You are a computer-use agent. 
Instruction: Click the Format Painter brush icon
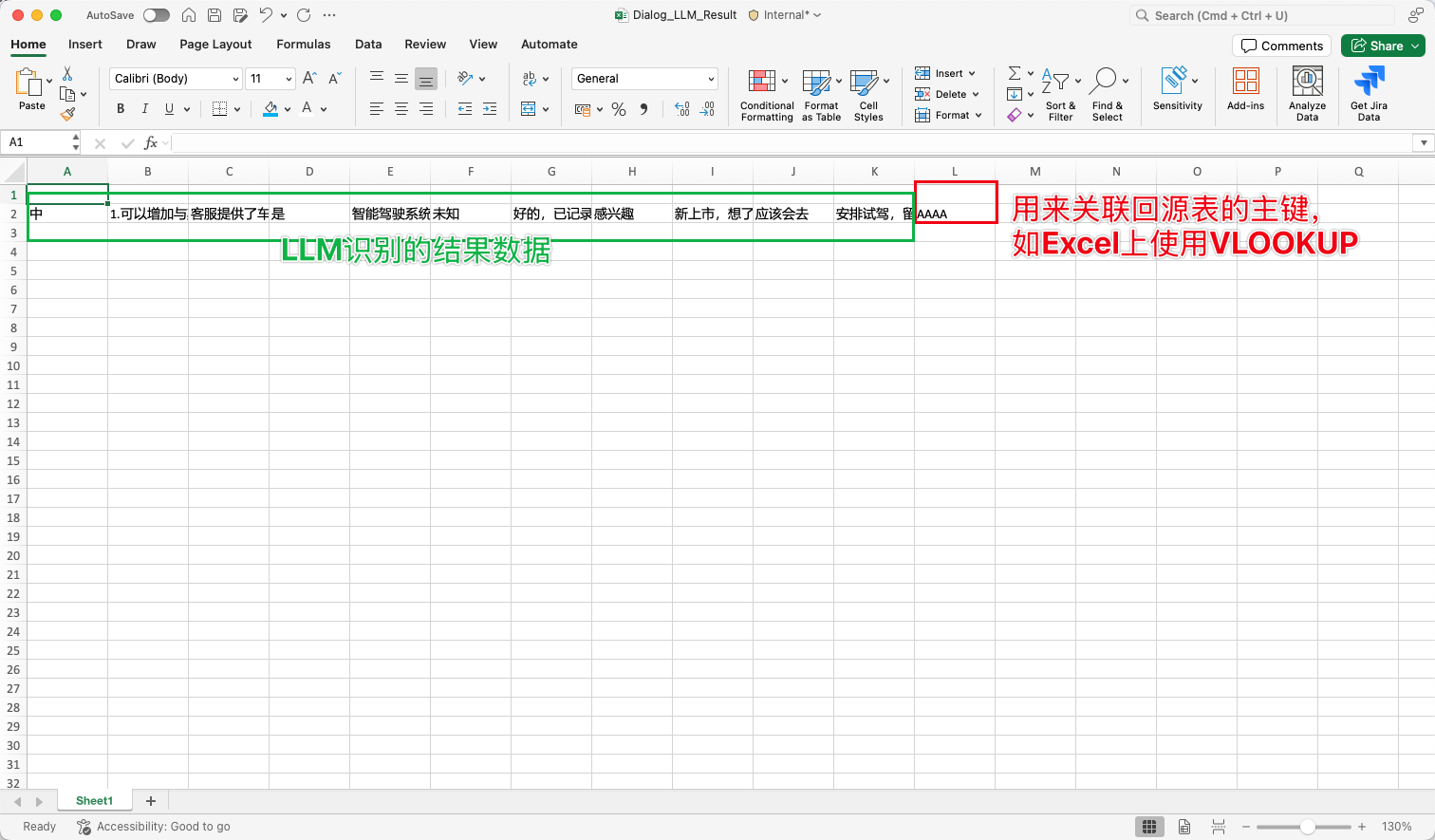coord(67,114)
